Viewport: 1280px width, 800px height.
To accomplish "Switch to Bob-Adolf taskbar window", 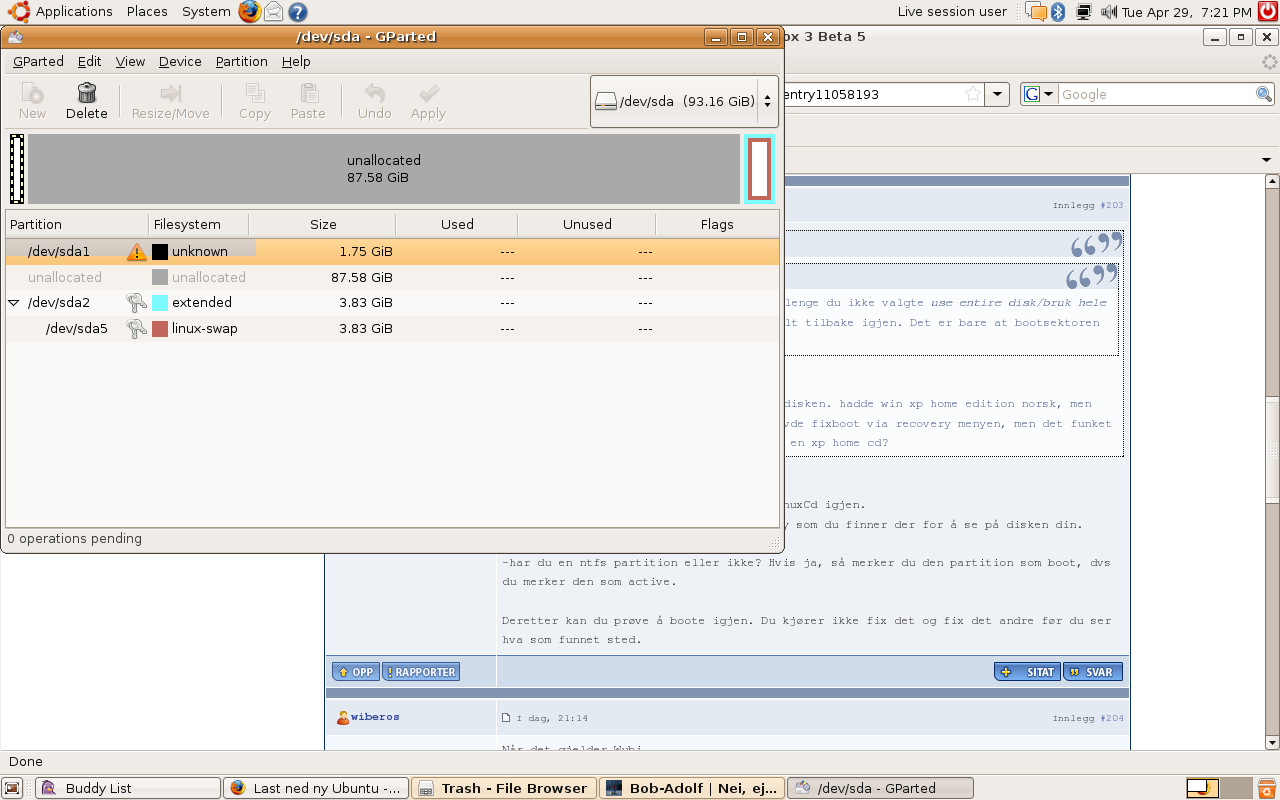I will 691,788.
